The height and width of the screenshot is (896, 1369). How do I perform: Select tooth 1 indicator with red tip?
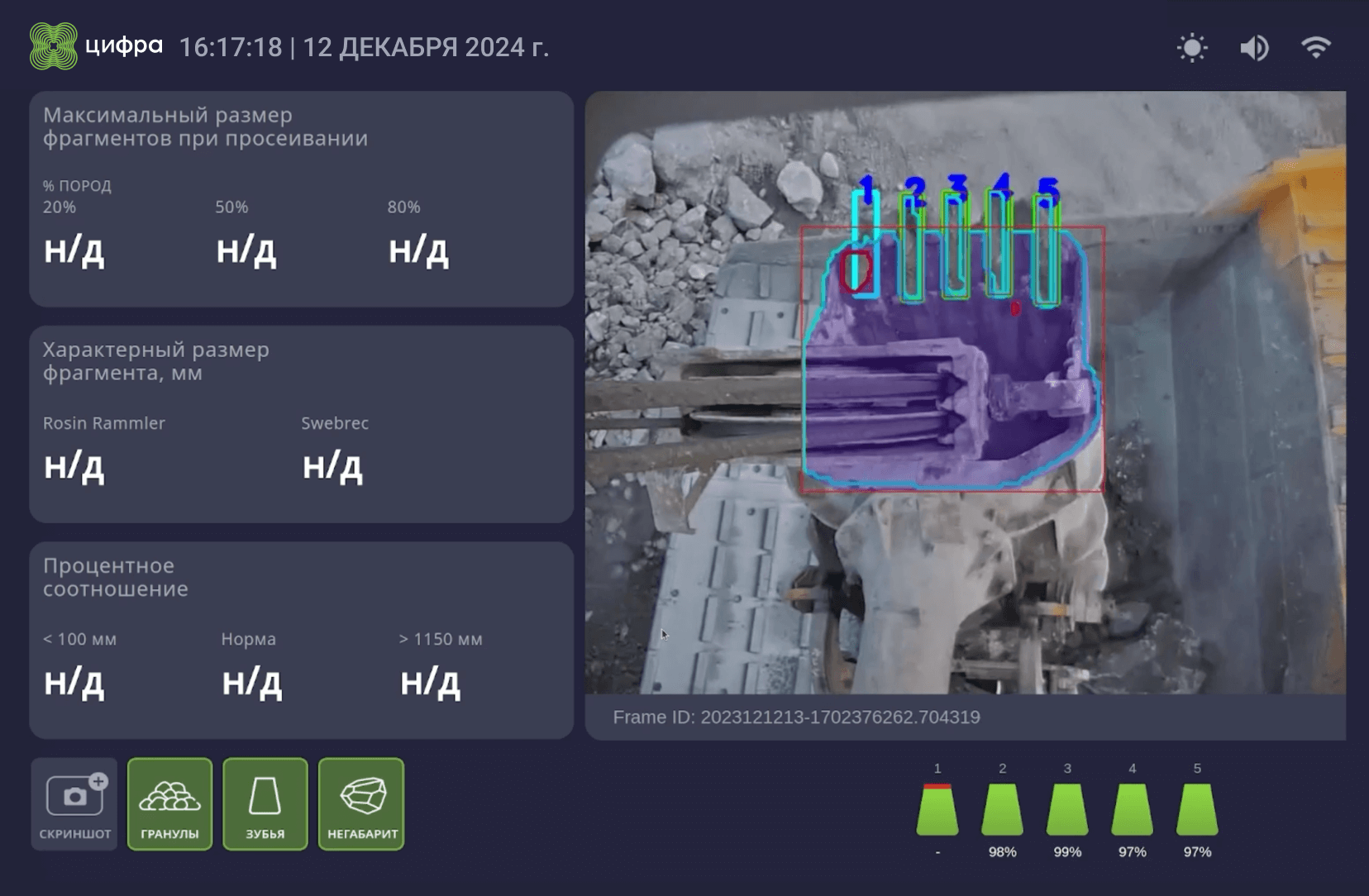coord(937,809)
